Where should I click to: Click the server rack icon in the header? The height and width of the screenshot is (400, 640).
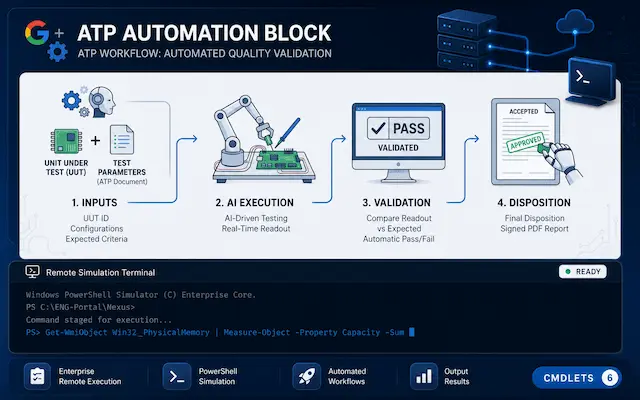(466, 40)
